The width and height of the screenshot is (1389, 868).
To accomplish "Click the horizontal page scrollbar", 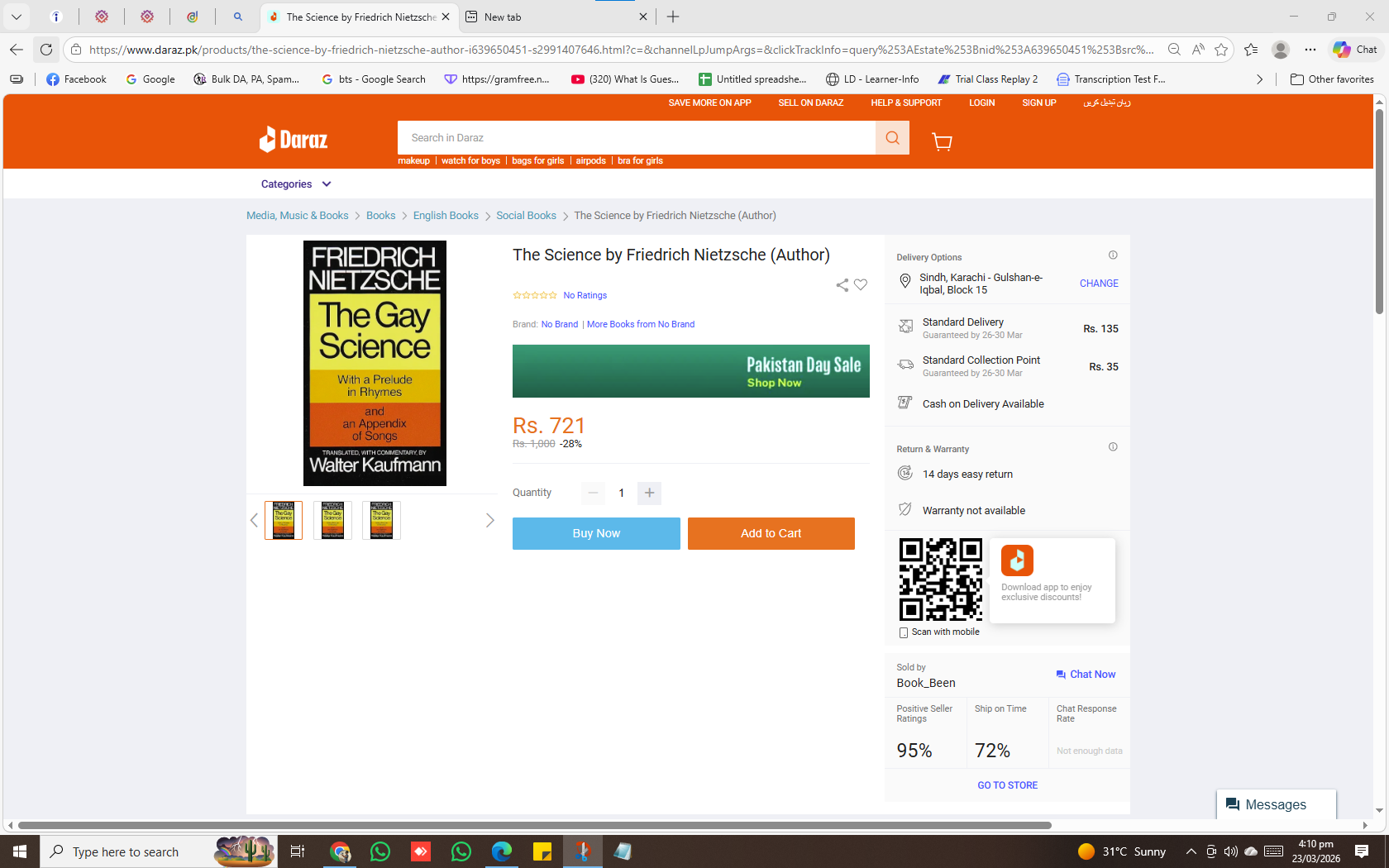I will [x=534, y=825].
